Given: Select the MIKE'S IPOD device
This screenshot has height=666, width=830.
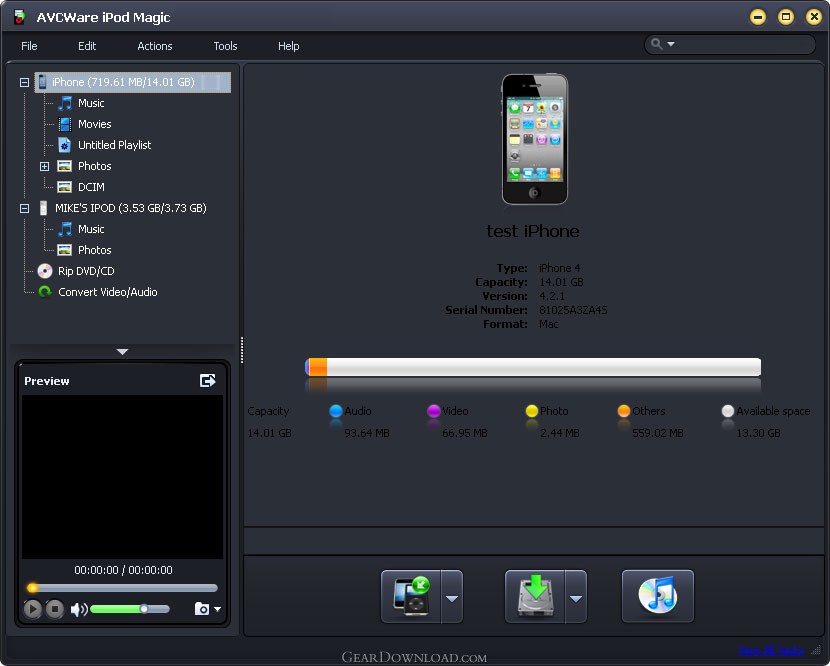Looking at the screenshot, I should point(131,208).
